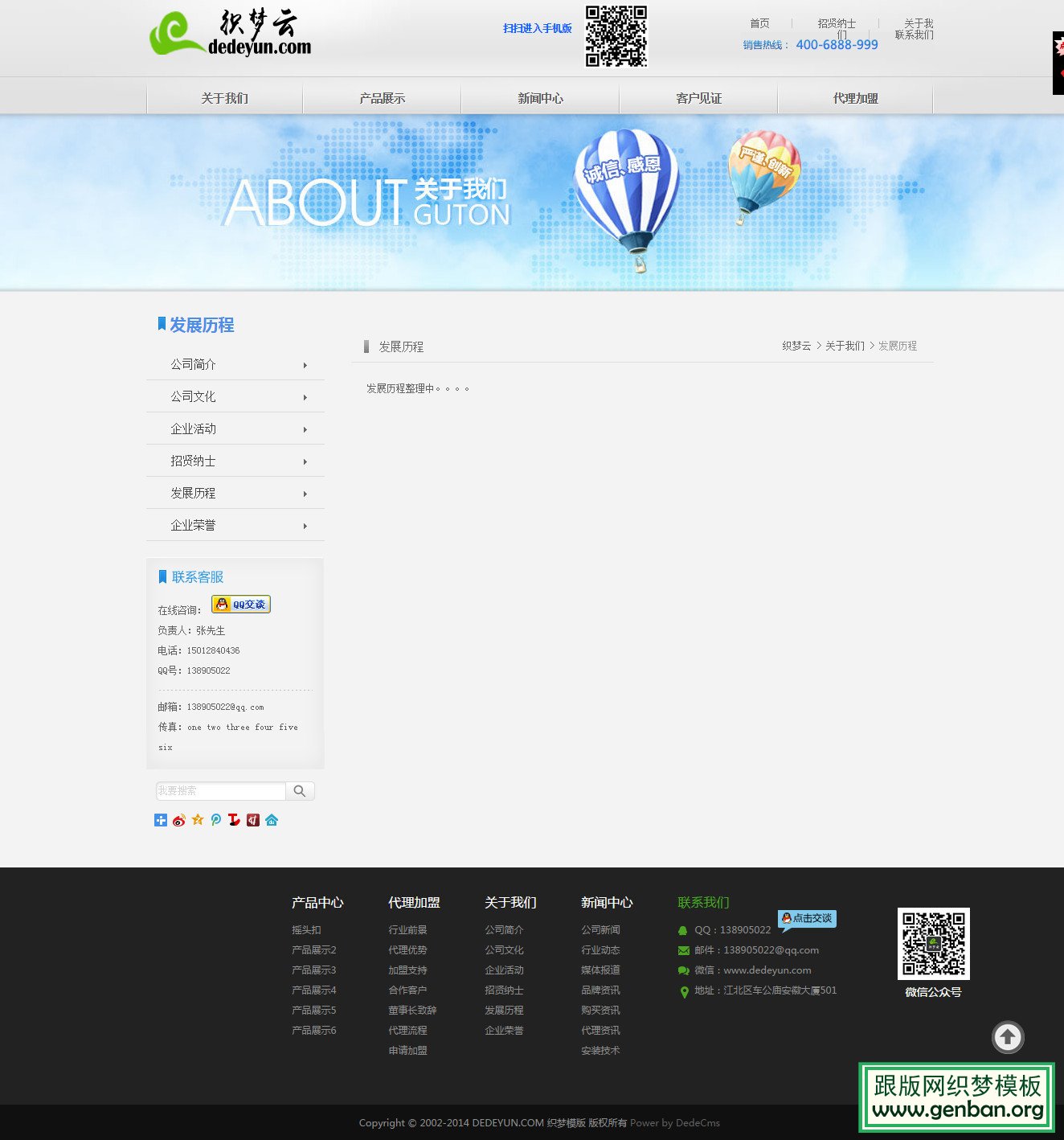Click the blue plus share icon
The height and width of the screenshot is (1140, 1064).
click(161, 820)
